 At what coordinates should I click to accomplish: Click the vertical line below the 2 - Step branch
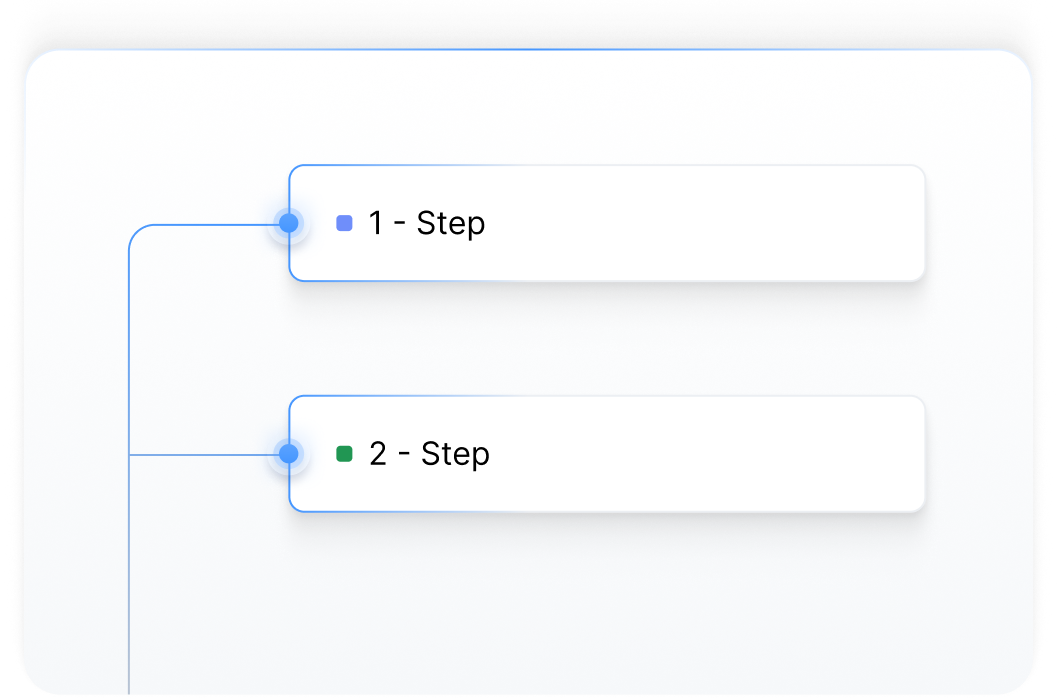[x=130, y=580]
